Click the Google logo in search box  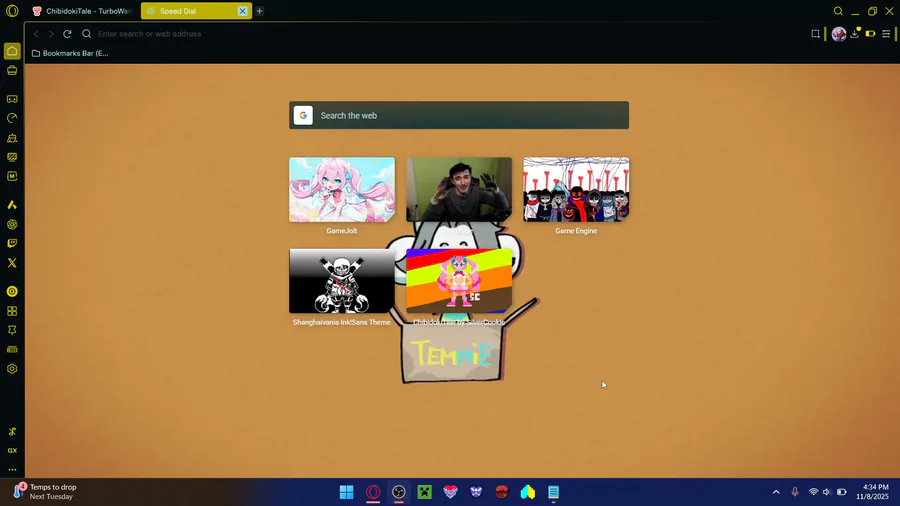(303, 115)
